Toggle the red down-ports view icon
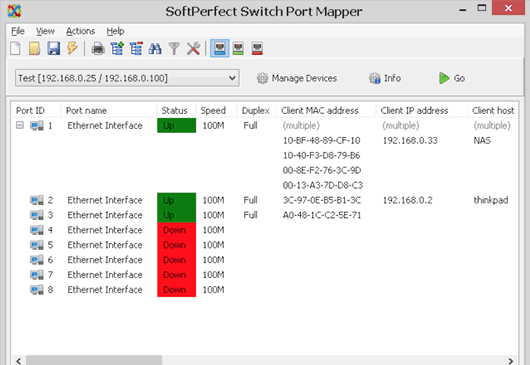 (x=257, y=48)
